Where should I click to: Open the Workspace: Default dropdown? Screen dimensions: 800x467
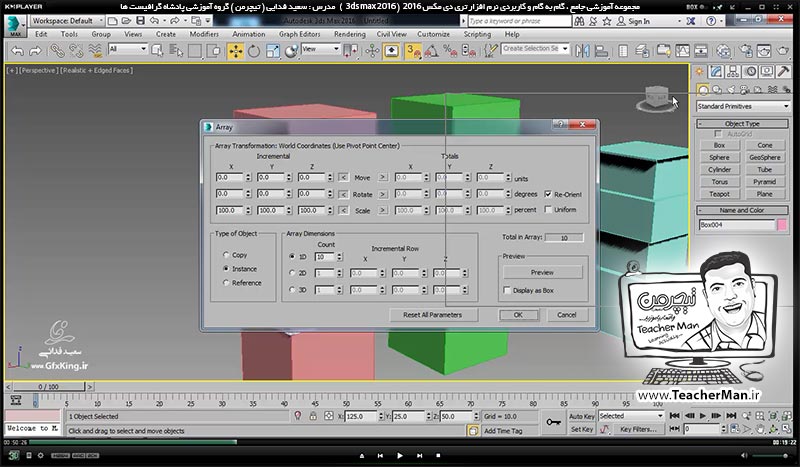tap(67, 21)
